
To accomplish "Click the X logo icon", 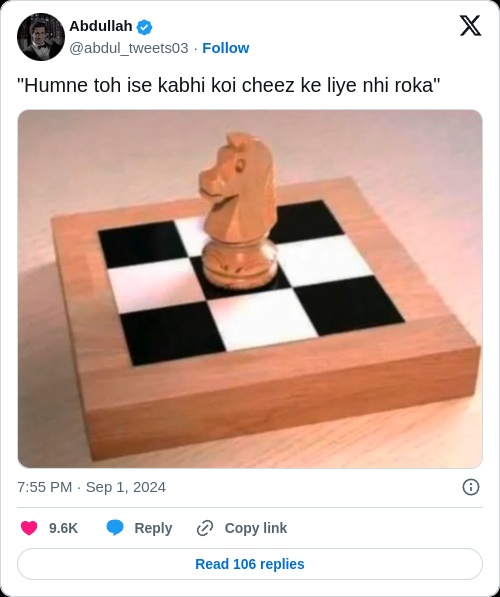I will click(x=470, y=26).
